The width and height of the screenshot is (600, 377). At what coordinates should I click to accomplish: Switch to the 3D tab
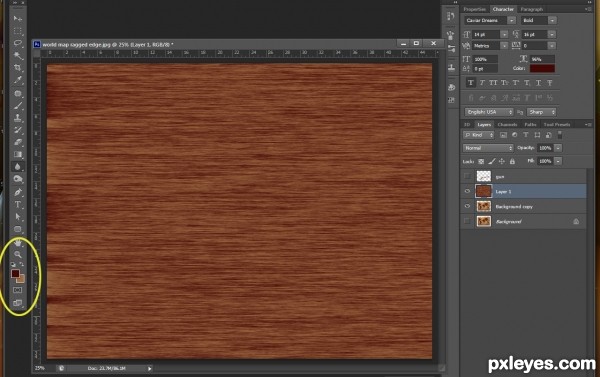[x=467, y=124]
